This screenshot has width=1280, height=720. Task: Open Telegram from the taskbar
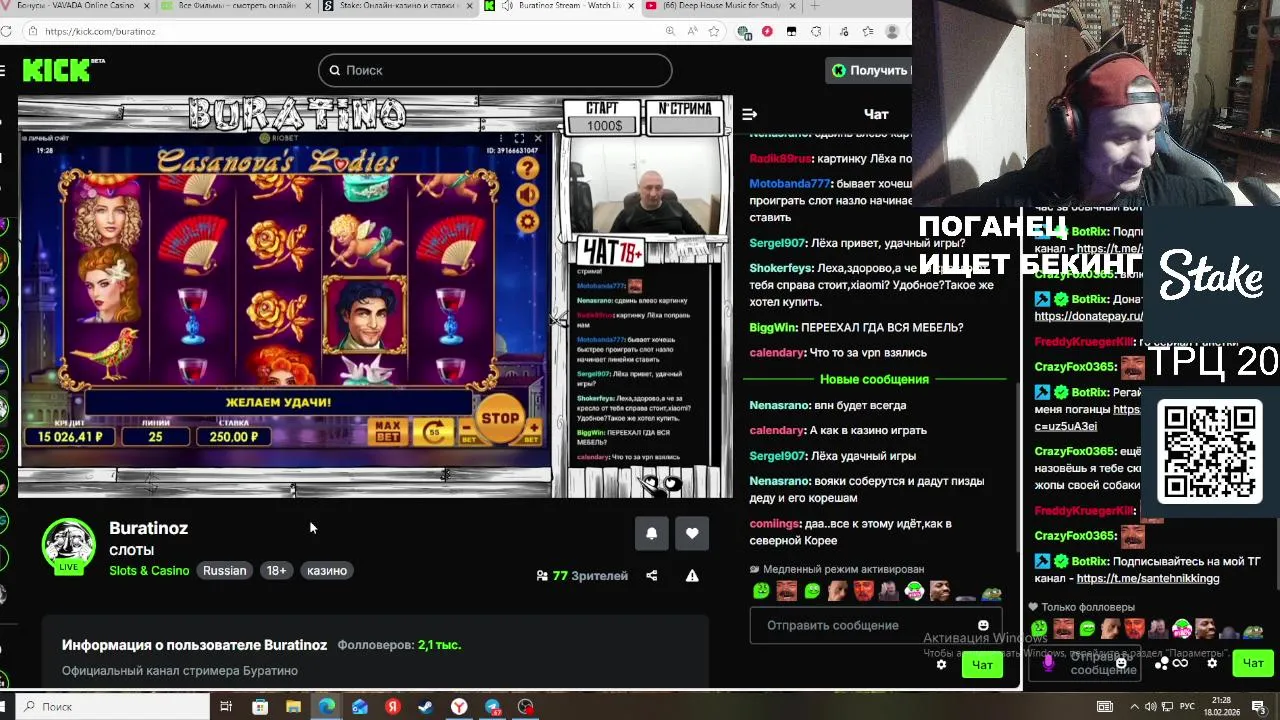click(492, 707)
